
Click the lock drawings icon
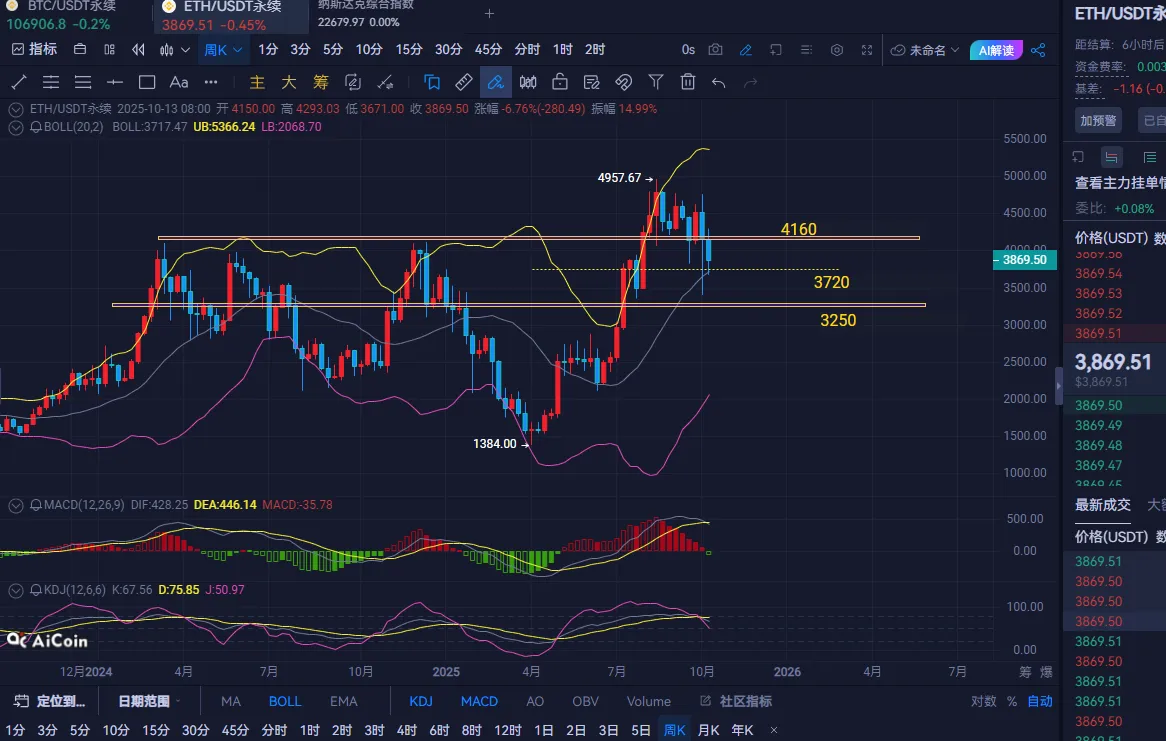[560, 82]
